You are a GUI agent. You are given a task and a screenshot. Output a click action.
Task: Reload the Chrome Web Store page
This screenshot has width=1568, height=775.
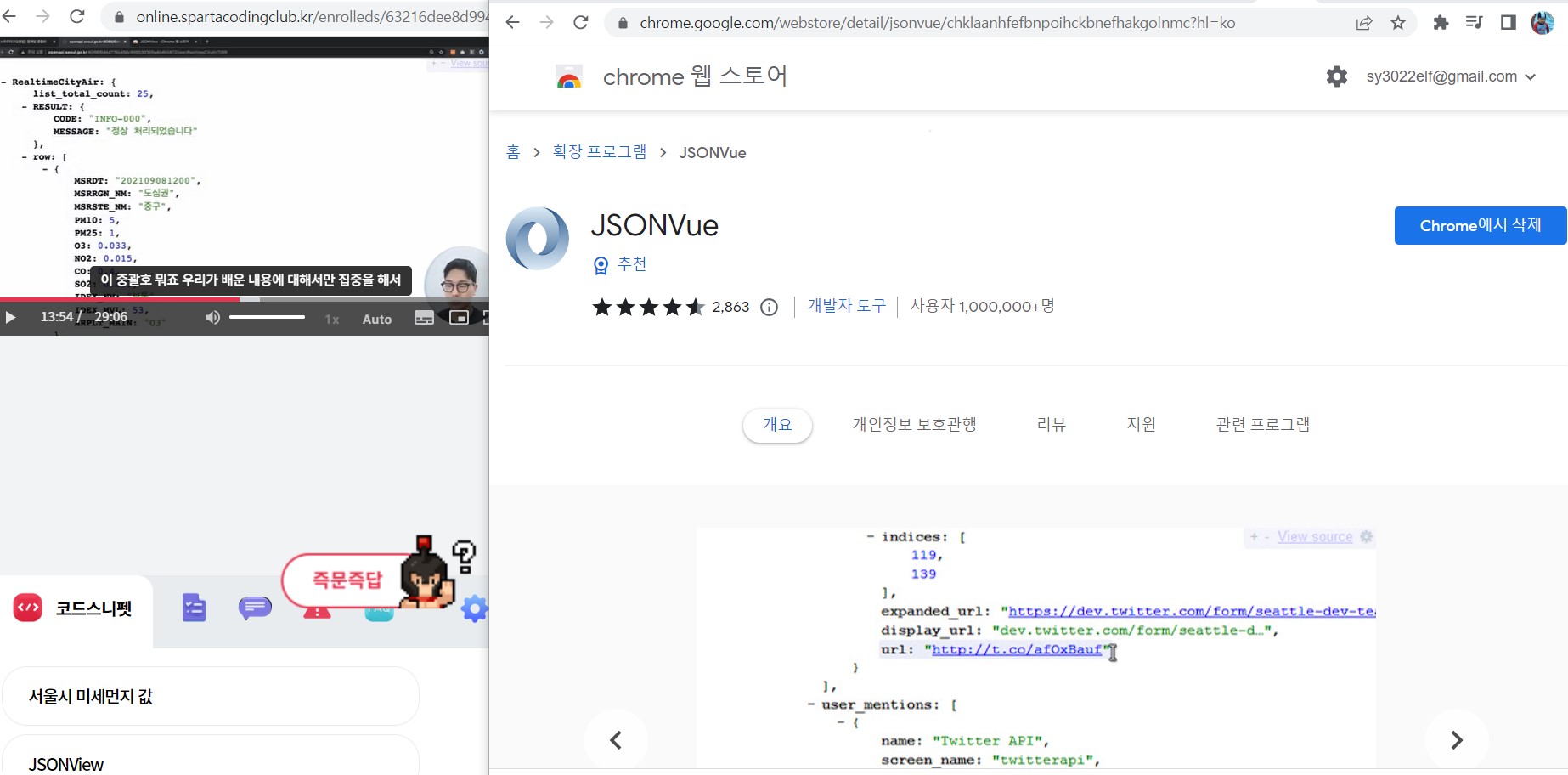pyautogui.click(x=581, y=23)
